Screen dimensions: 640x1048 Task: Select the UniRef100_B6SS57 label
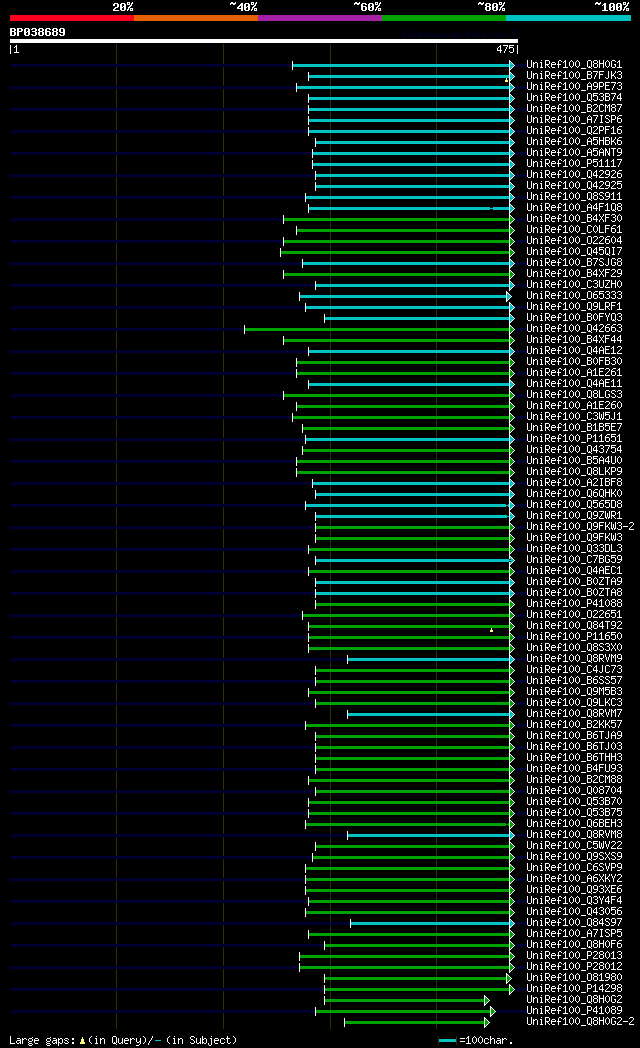pyautogui.click(x=574, y=681)
